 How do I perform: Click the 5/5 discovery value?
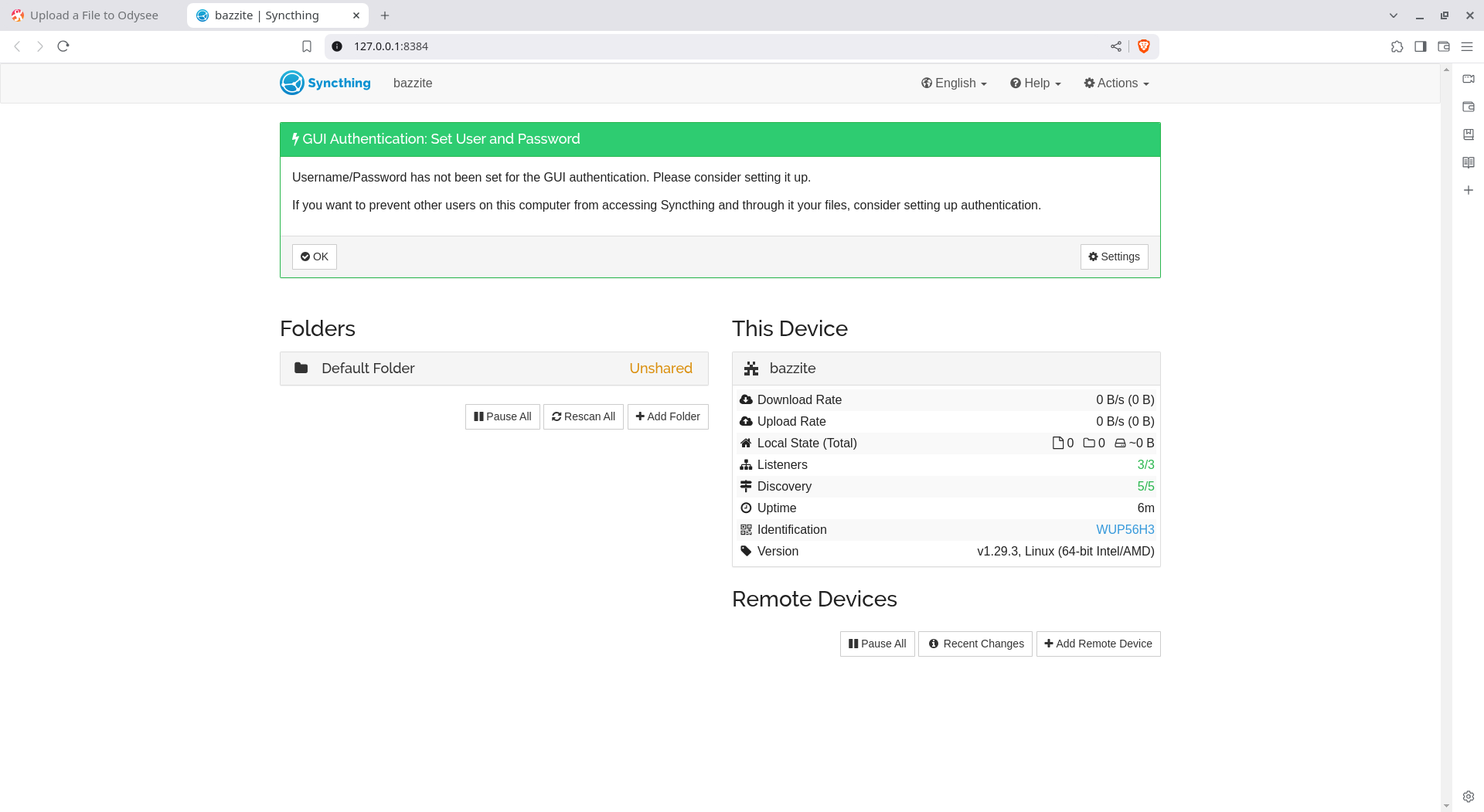[1145, 486]
